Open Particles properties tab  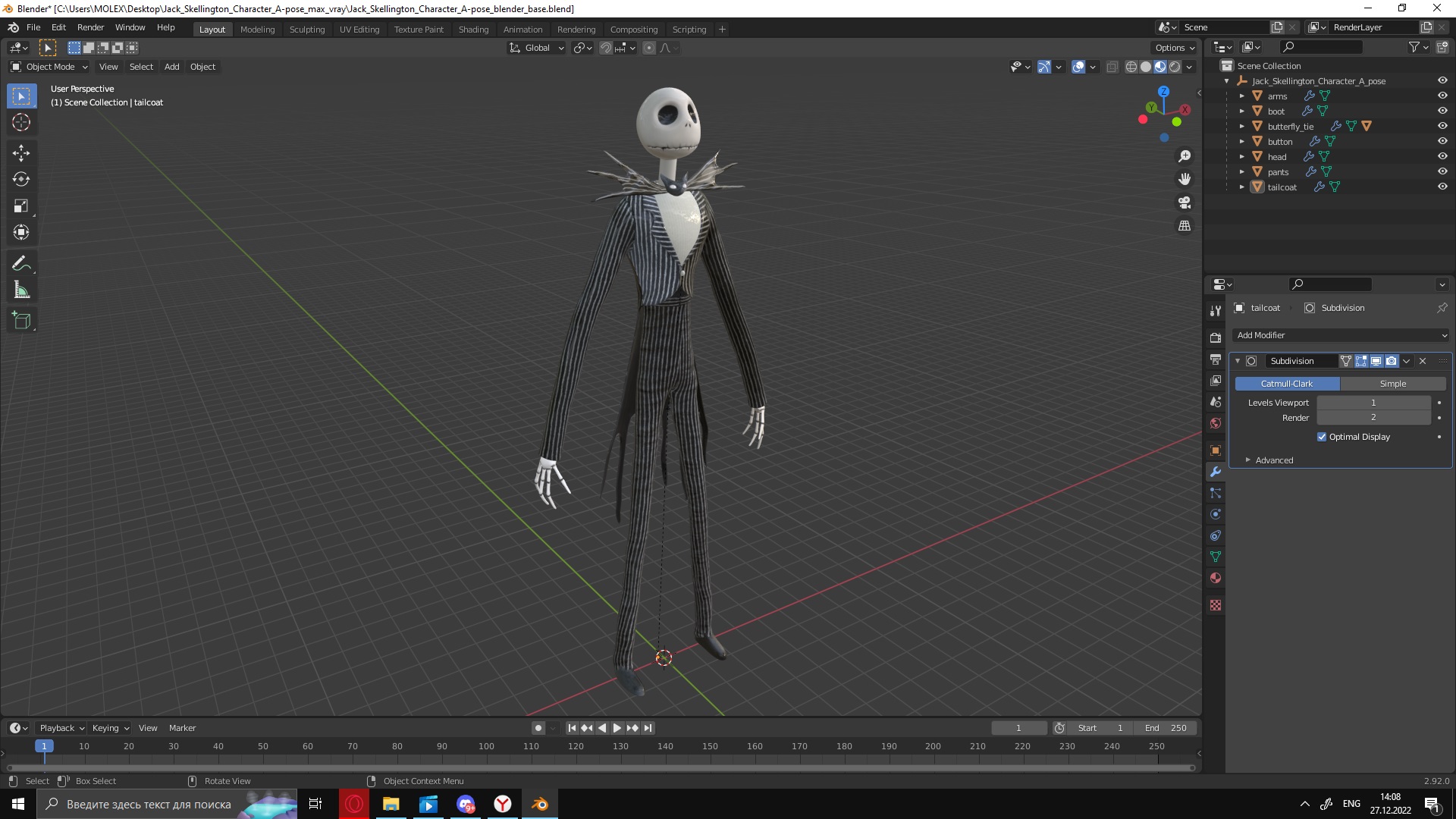pos(1216,492)
